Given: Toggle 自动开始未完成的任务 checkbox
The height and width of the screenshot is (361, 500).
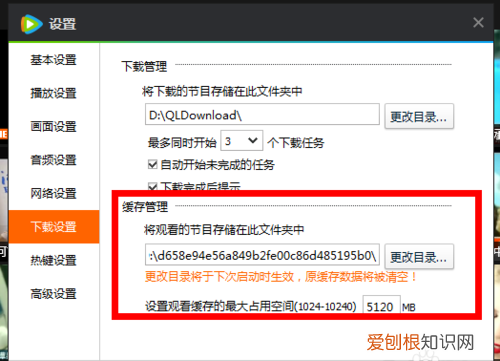Looking at the screenshot, I should tap(153, 164).
